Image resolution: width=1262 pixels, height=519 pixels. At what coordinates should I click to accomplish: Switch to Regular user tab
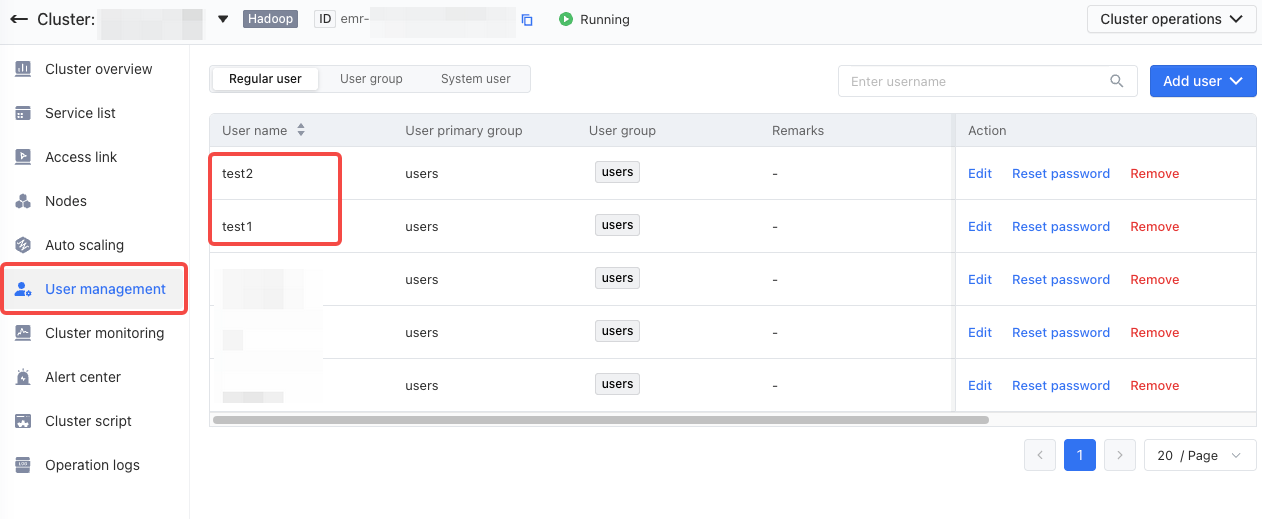pos(265,79)
